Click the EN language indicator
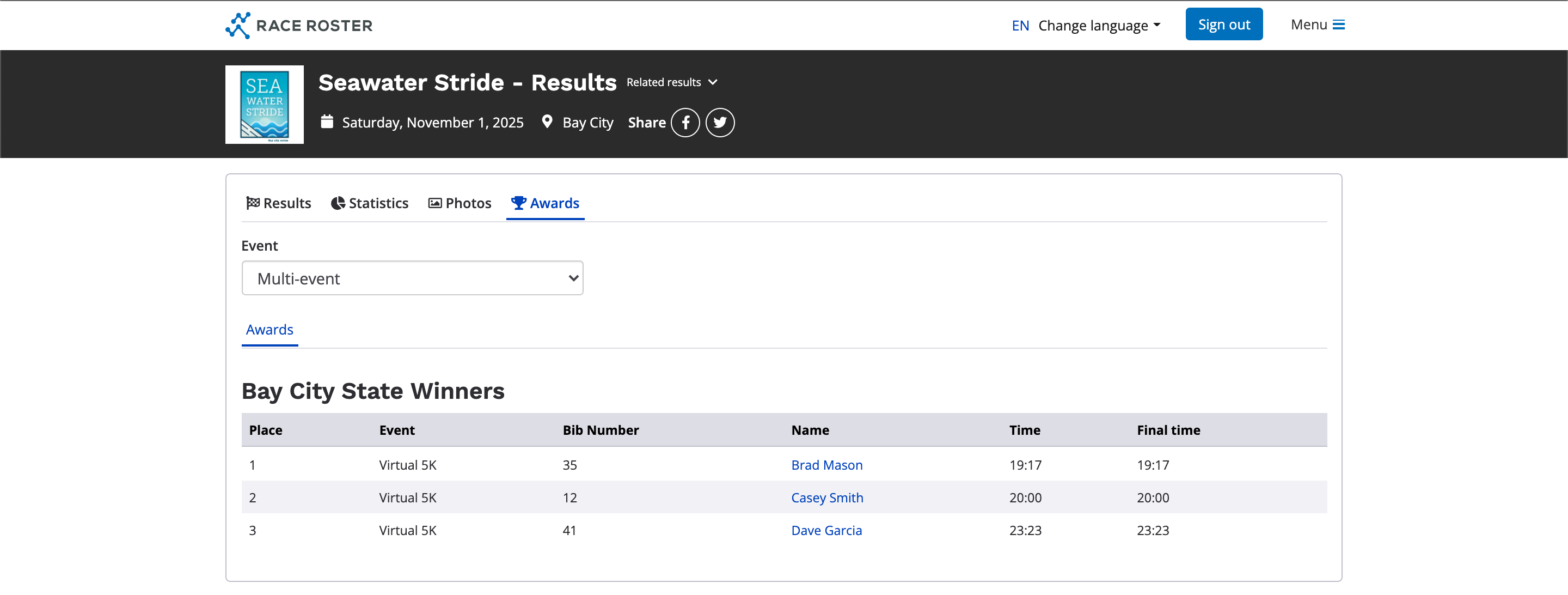The image size is (1568, 595). tap(1020, 26)
